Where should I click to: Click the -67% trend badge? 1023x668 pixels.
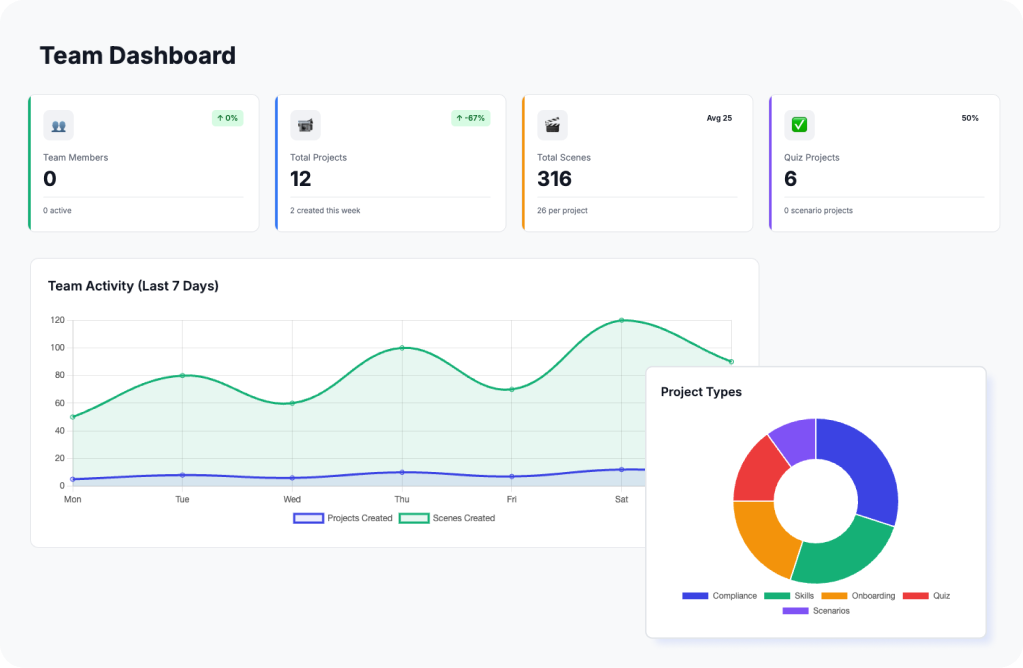click(470, 118)
